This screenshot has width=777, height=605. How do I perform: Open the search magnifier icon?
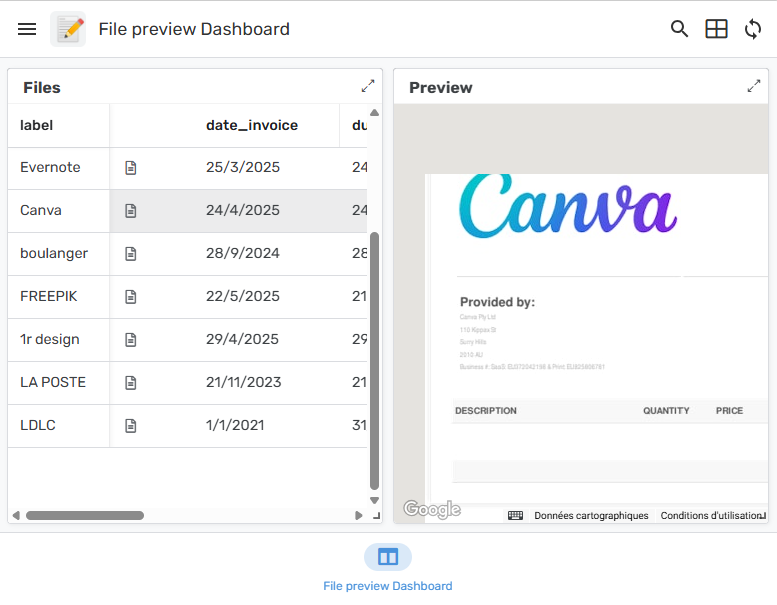(679, 29)
